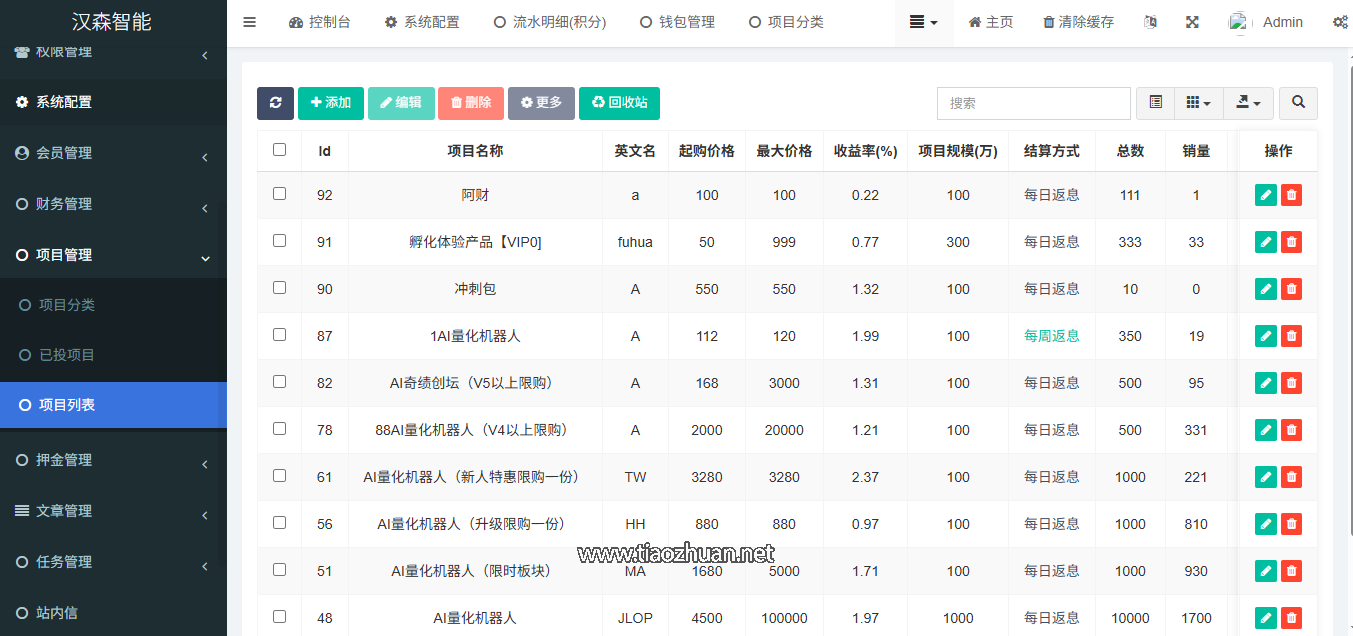Click into the 搜索 search field
The width and height of the screenshot is (1353, 636).
[x=1033, y=103]
